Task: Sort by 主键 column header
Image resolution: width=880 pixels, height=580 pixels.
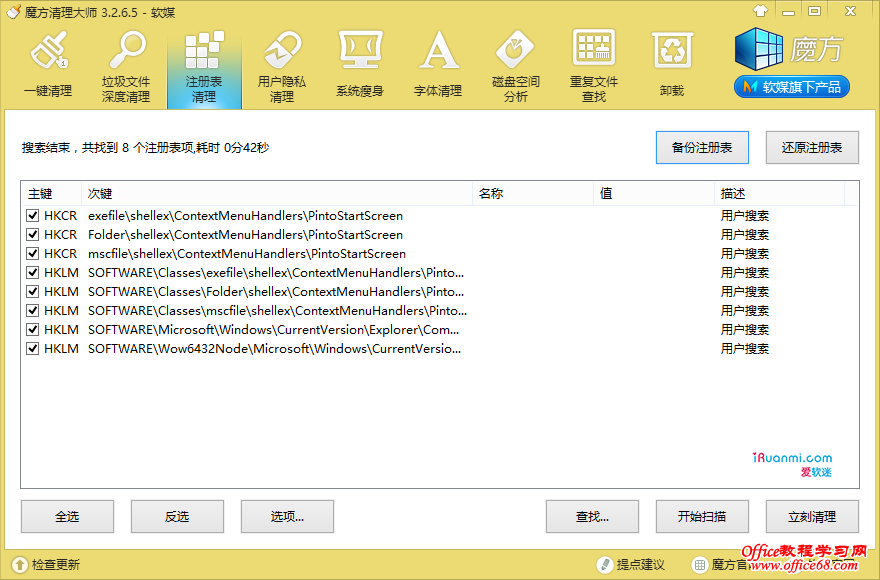Action: tap(52, 194)
